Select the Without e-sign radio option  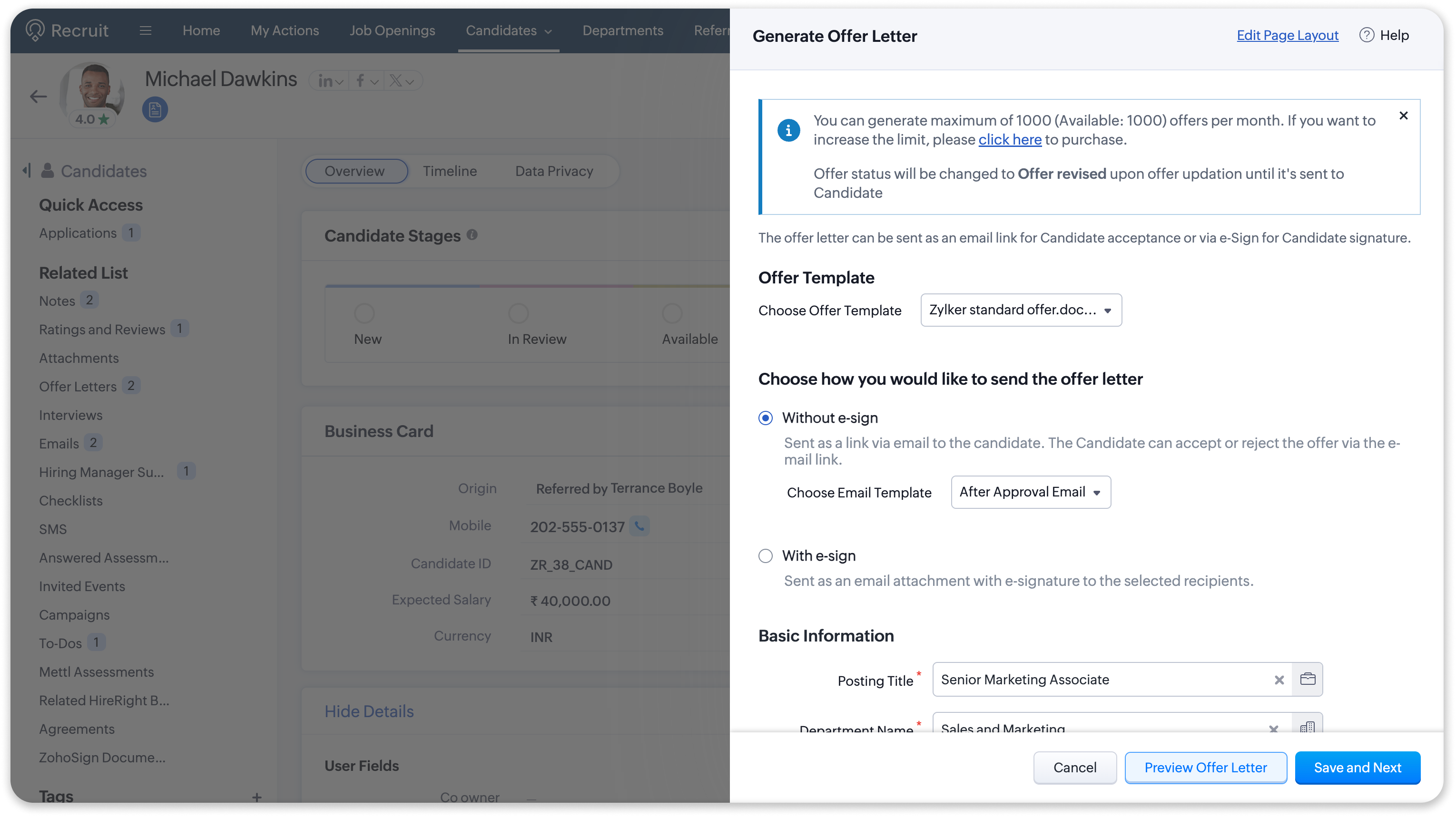coord(765,418)
